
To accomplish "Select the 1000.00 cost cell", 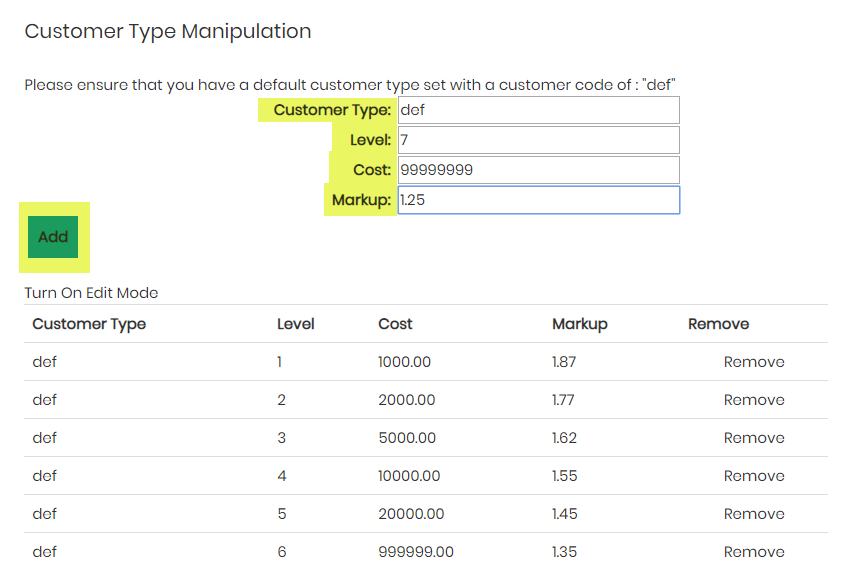I will [404, 362].
